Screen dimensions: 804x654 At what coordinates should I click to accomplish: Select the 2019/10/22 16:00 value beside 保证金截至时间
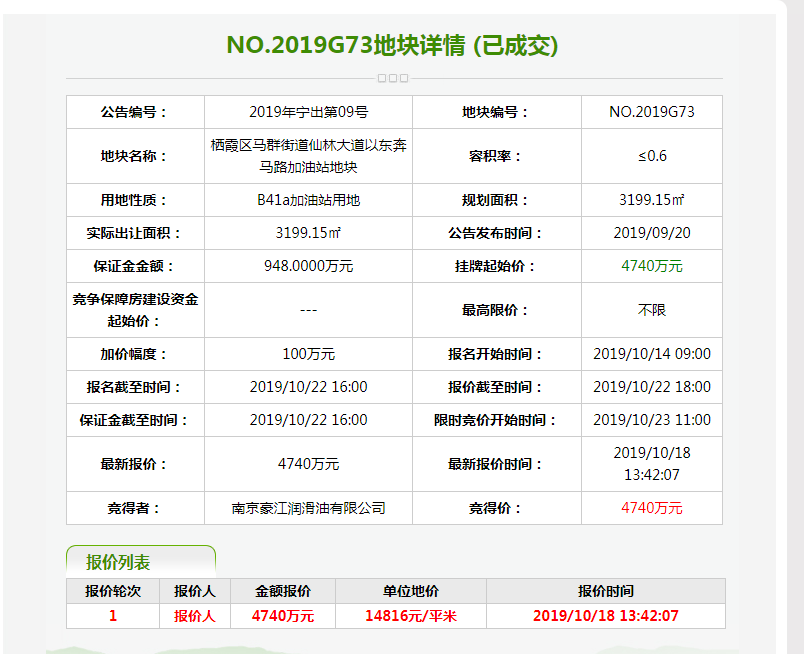point(309,420)
